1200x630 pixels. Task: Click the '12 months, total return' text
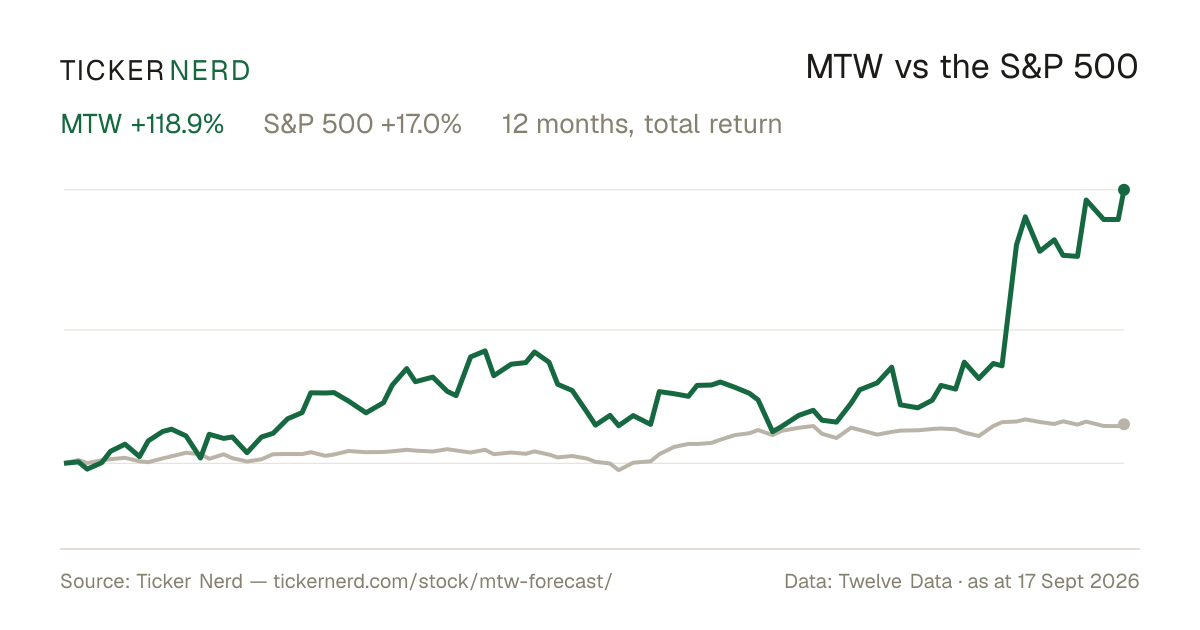(x=642, y=125)
